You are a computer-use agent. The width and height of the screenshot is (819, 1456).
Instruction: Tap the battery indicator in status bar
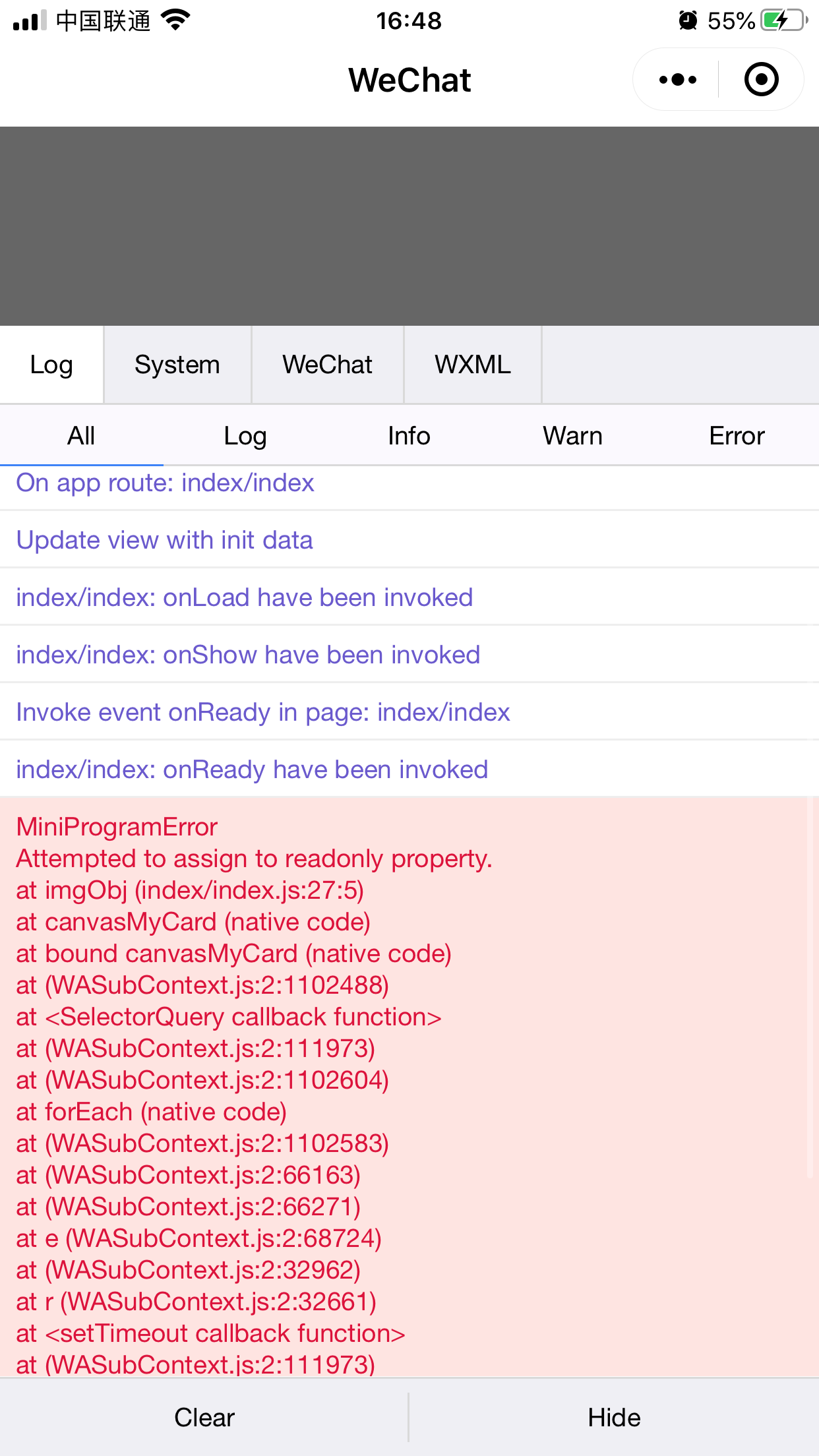(784, 20)
